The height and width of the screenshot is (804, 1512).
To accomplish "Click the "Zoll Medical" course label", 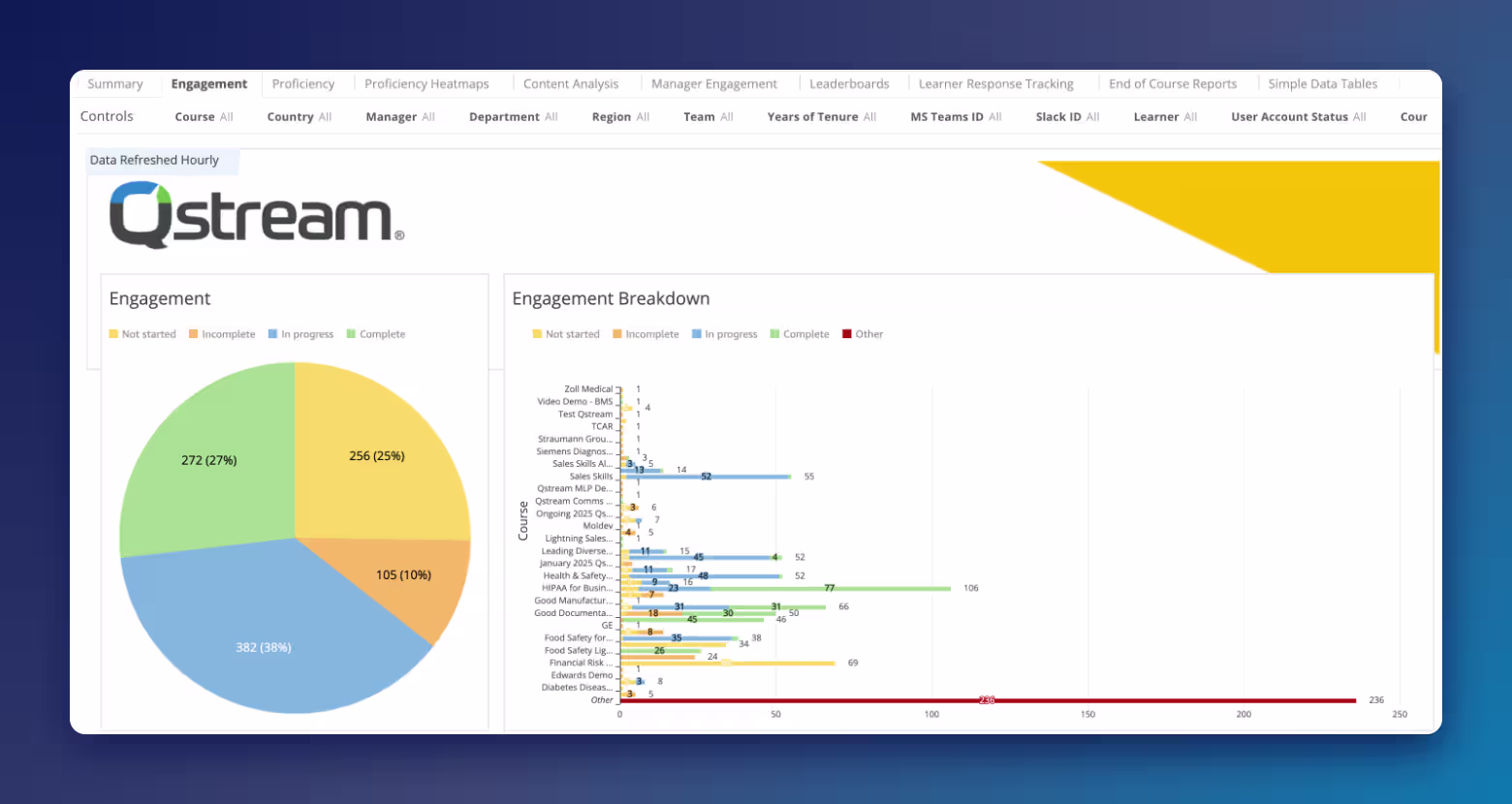I will click(x=588, y=389).
